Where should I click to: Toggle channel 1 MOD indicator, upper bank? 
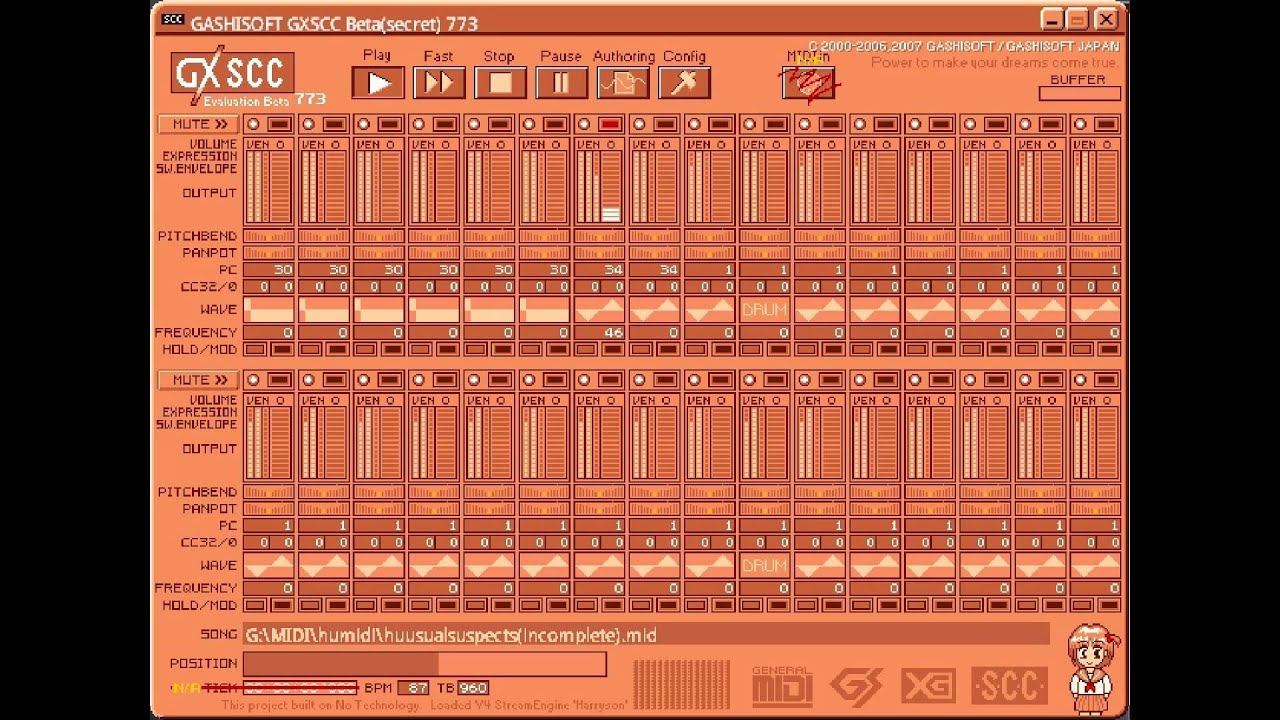point(282,349)
